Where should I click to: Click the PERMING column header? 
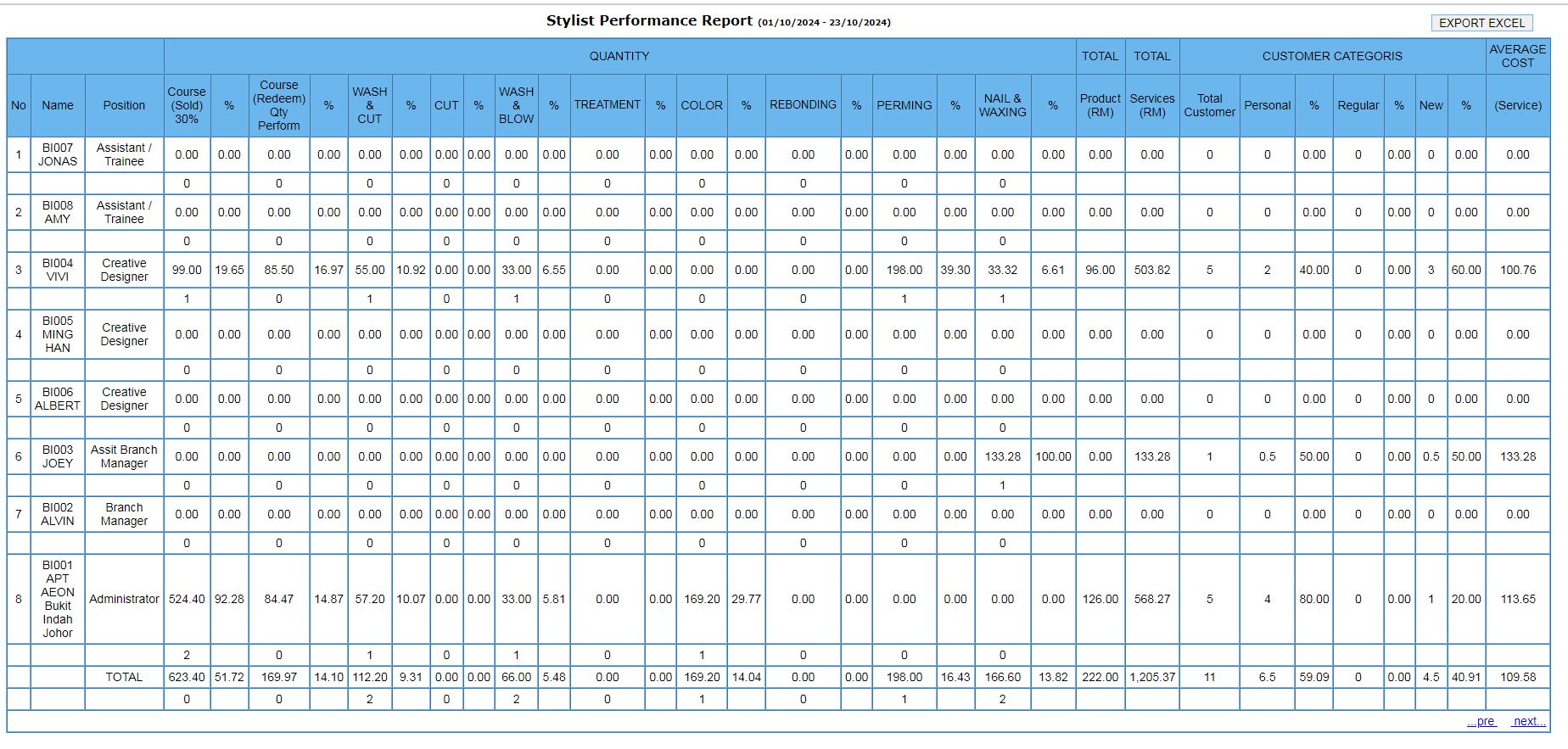[904, 105]
